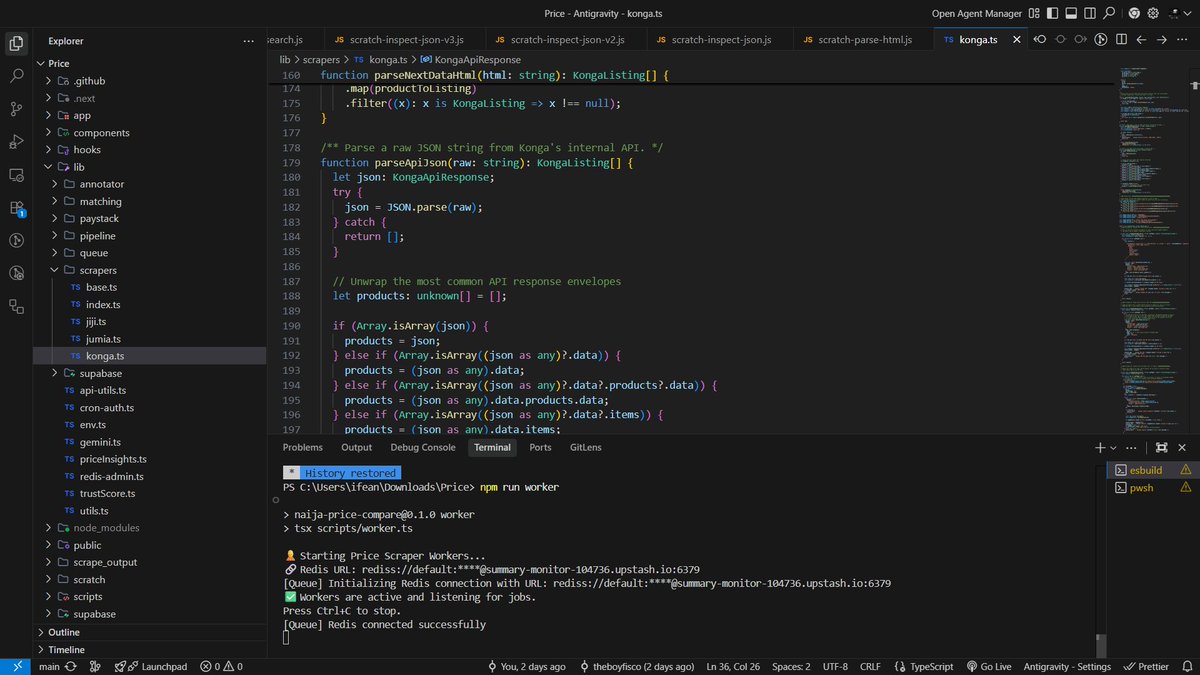This screenshot has height=675, width=1200.
Task: Expand the node_modules folder
Action: point(150,527)
